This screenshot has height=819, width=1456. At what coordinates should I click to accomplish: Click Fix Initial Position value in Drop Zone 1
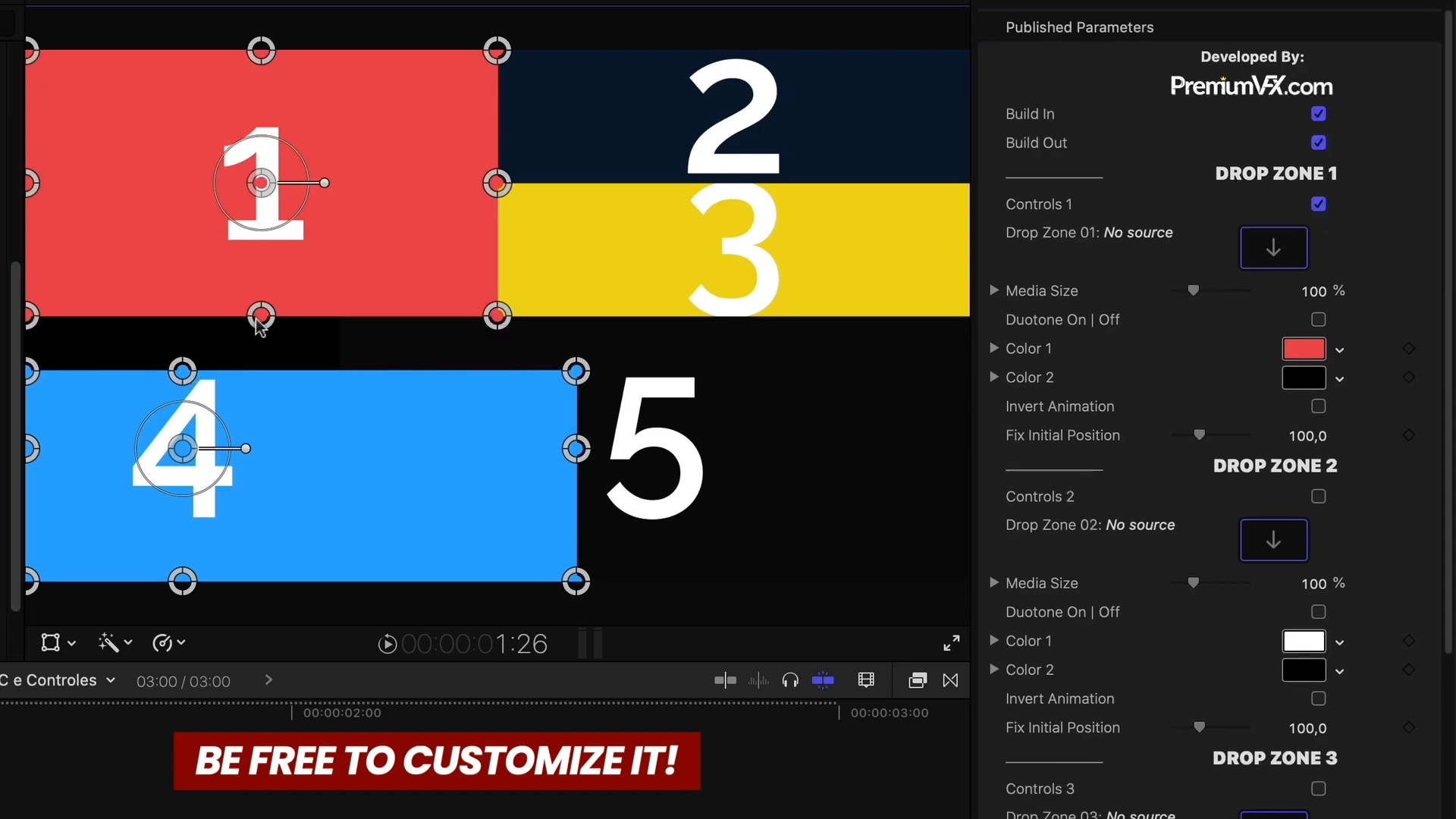coord(1308,436)
